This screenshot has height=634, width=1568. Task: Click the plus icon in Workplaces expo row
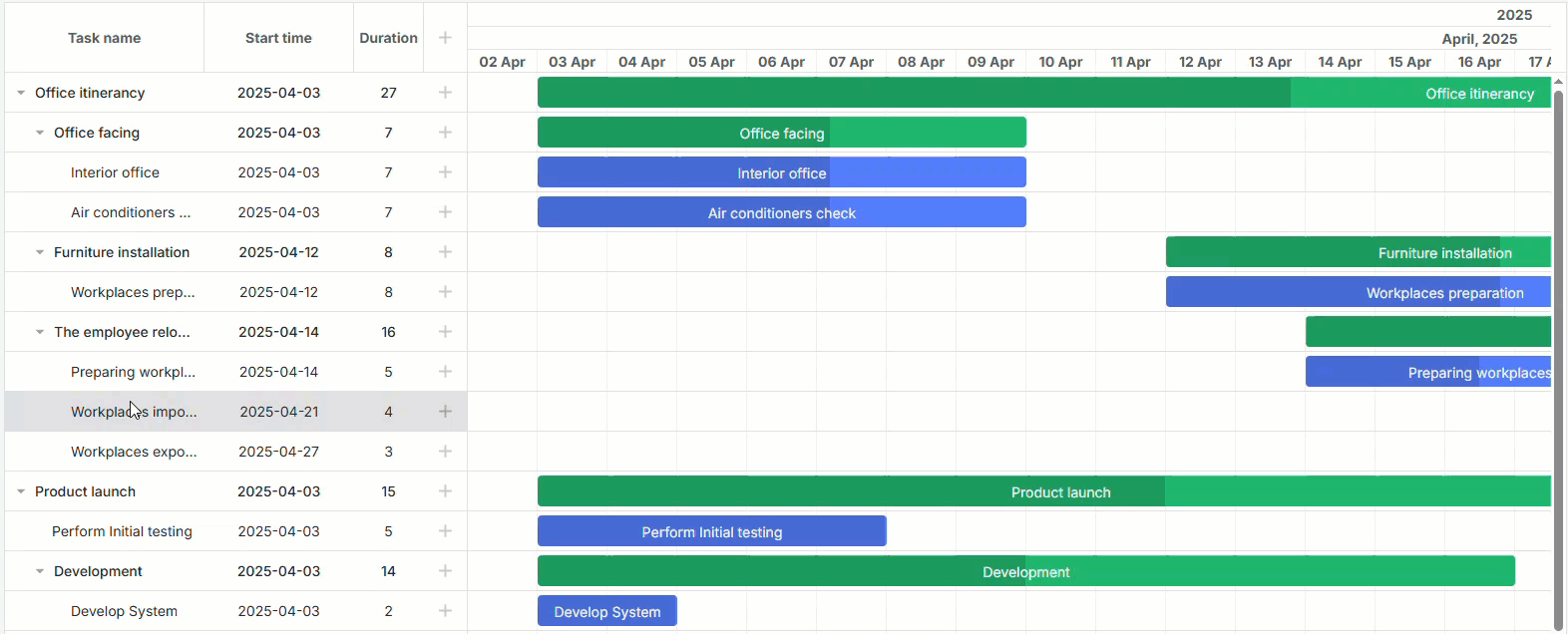click(445, 452)
